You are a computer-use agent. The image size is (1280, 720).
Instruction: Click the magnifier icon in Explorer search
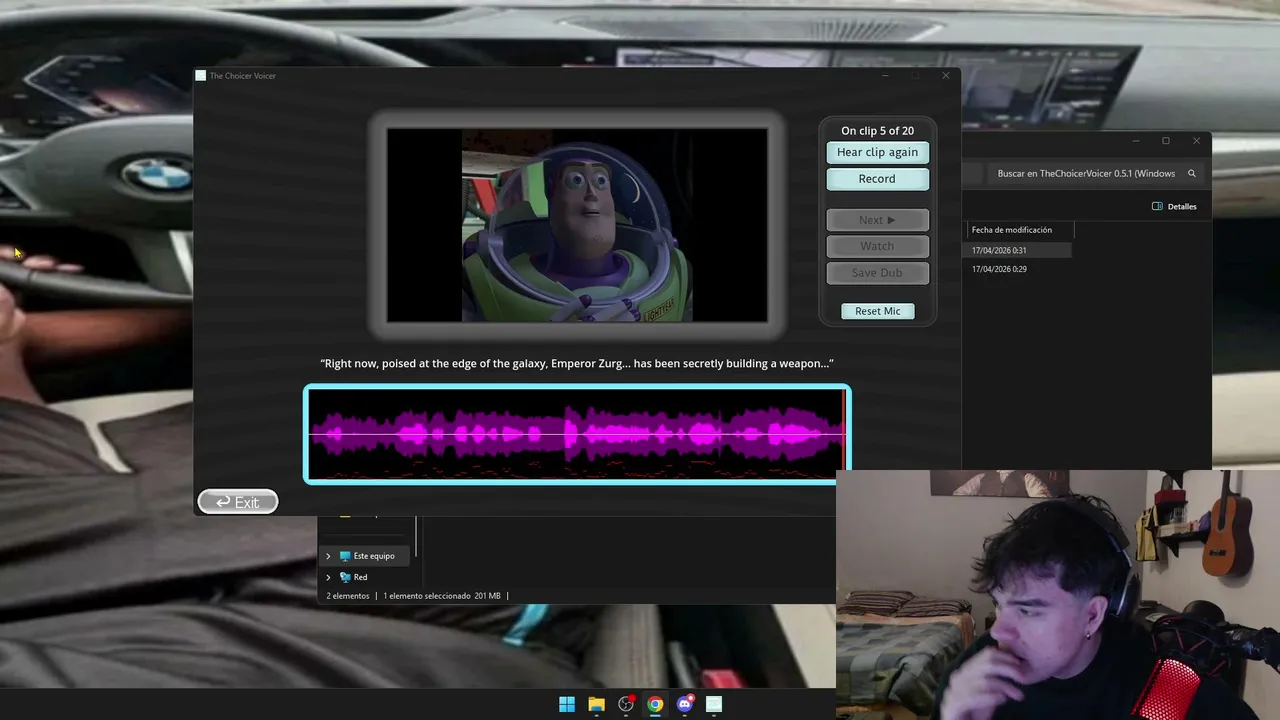(1192, 173)
